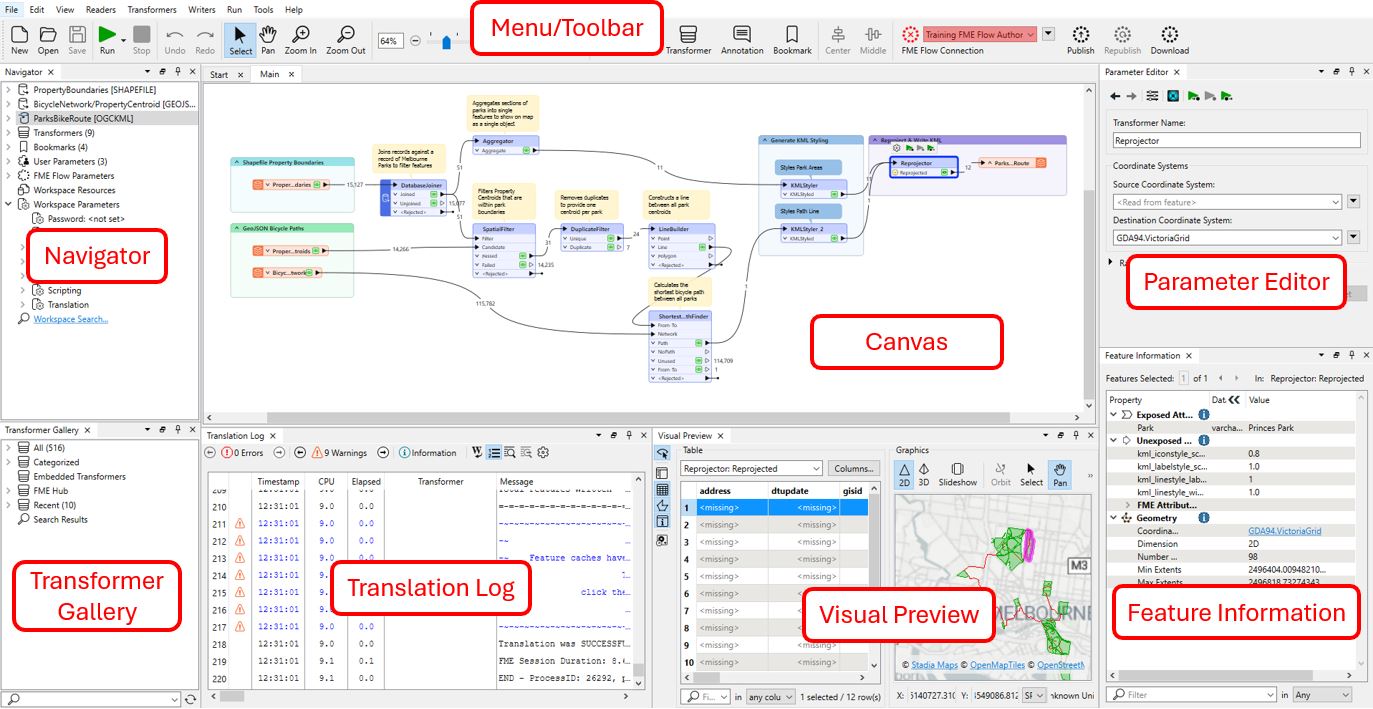Expand the Bookmarks (4) node in Navigator
Image resolution: width=1373 pixels, height=709 pixels.
click(x=9, y=147)
